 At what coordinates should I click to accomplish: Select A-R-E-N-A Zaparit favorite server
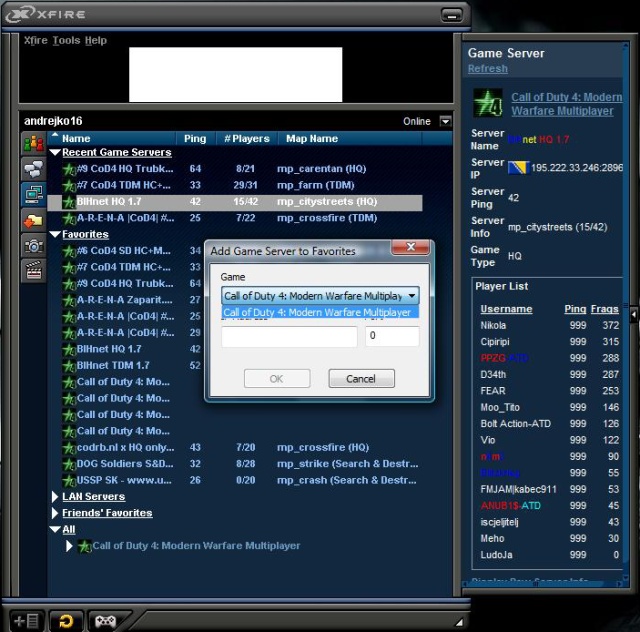(126, 300)
